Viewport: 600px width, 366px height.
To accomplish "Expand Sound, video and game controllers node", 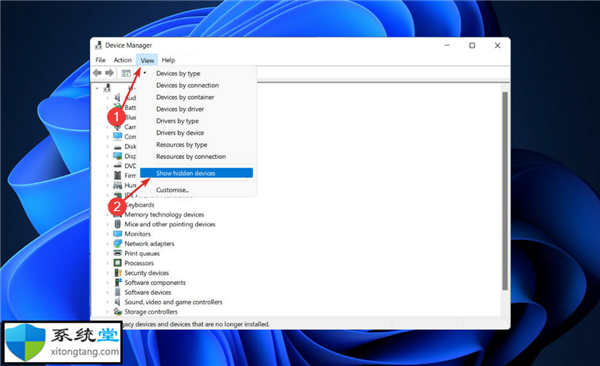I will 108,302.
